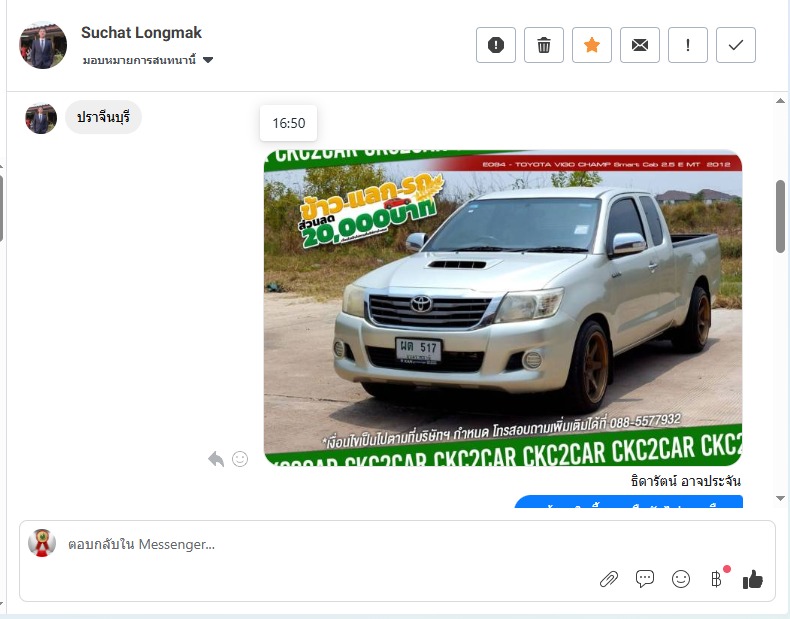Send a thumbs-up like
Viewport: 790px width, 619px height.
[753, 579]
